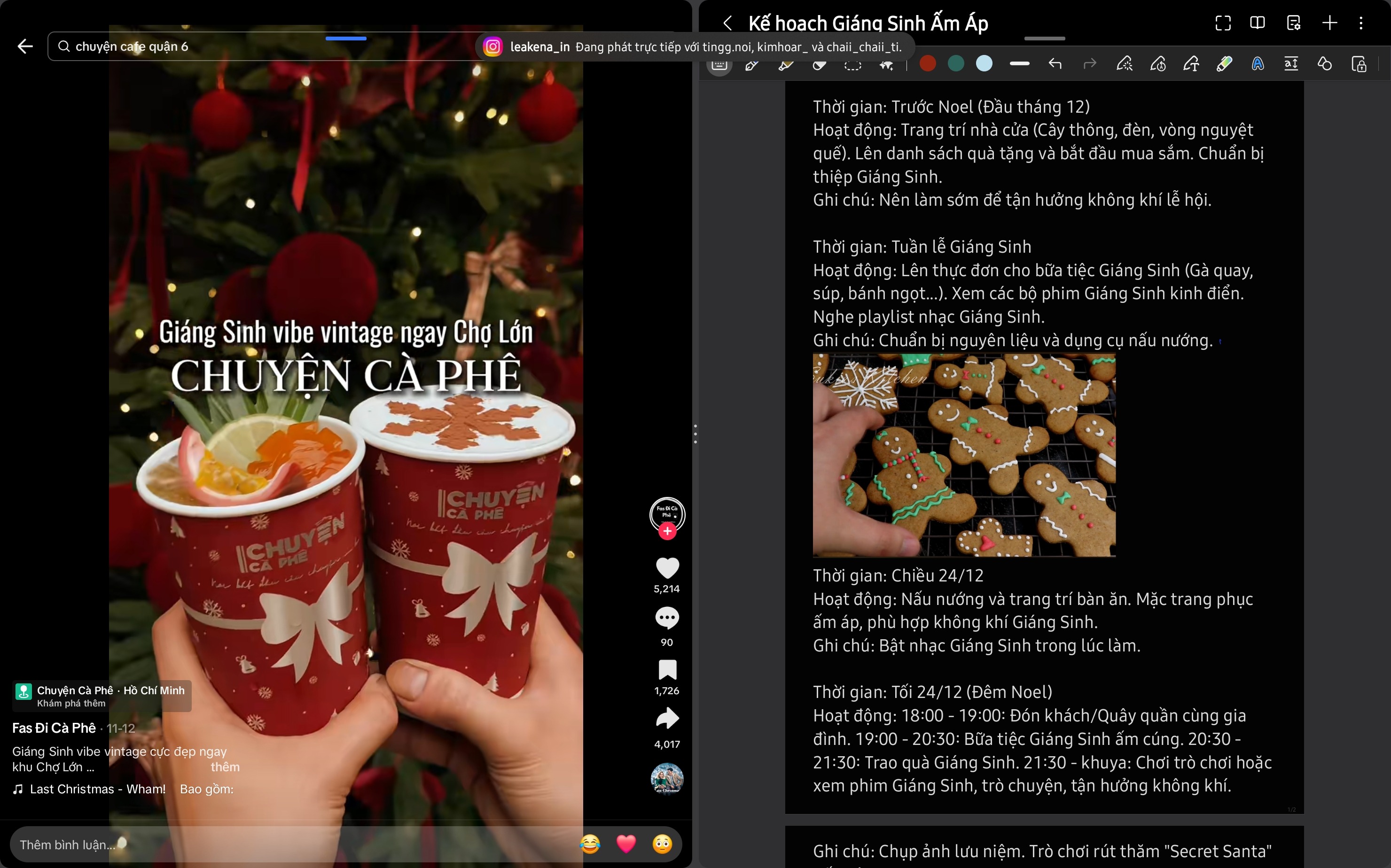This screenshot has width=1391, height=868.
Task: Expand the caption with 'thêm'
Action: click(225, 767)
